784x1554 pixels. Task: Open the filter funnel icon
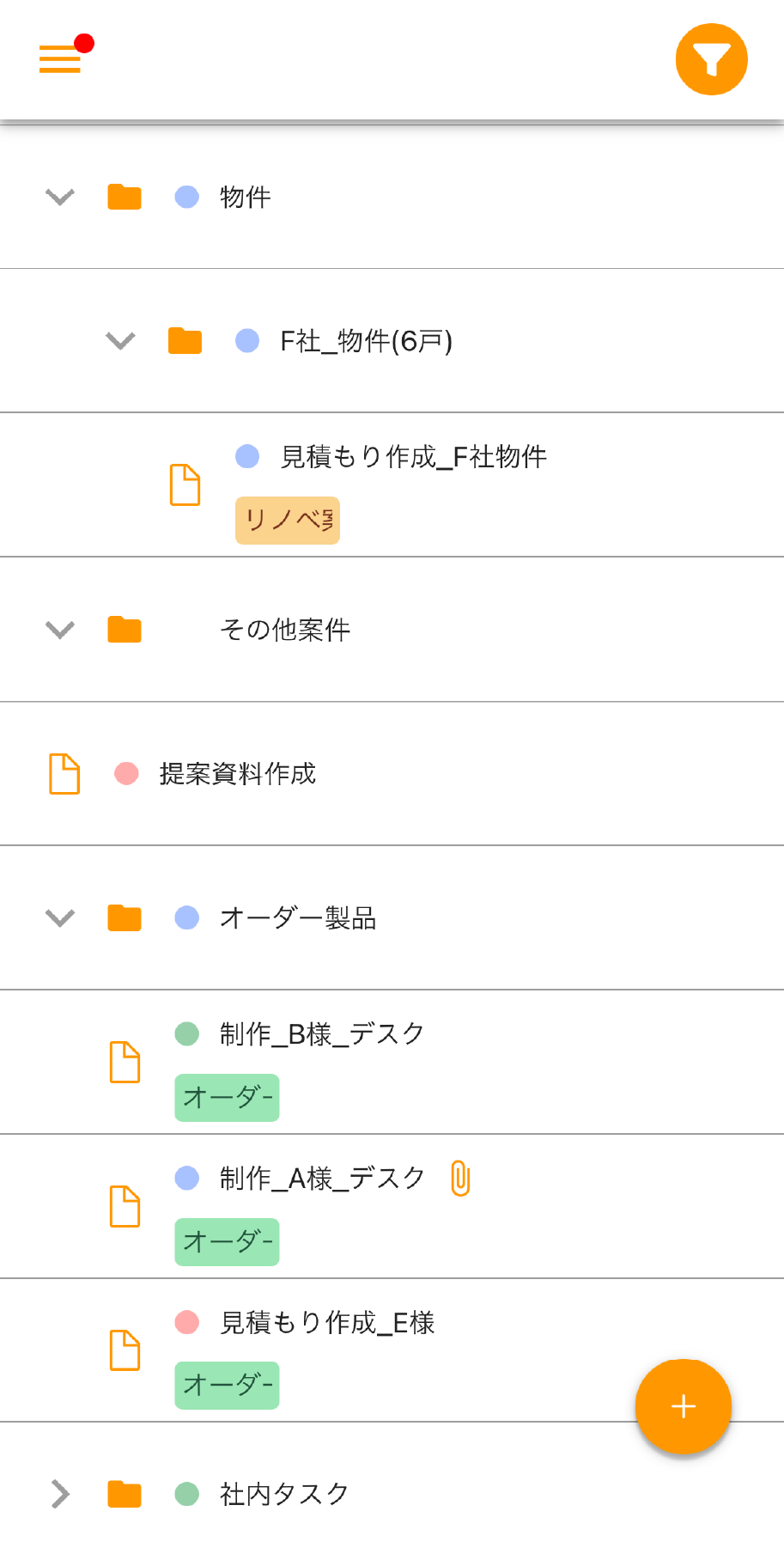[711, 58]
